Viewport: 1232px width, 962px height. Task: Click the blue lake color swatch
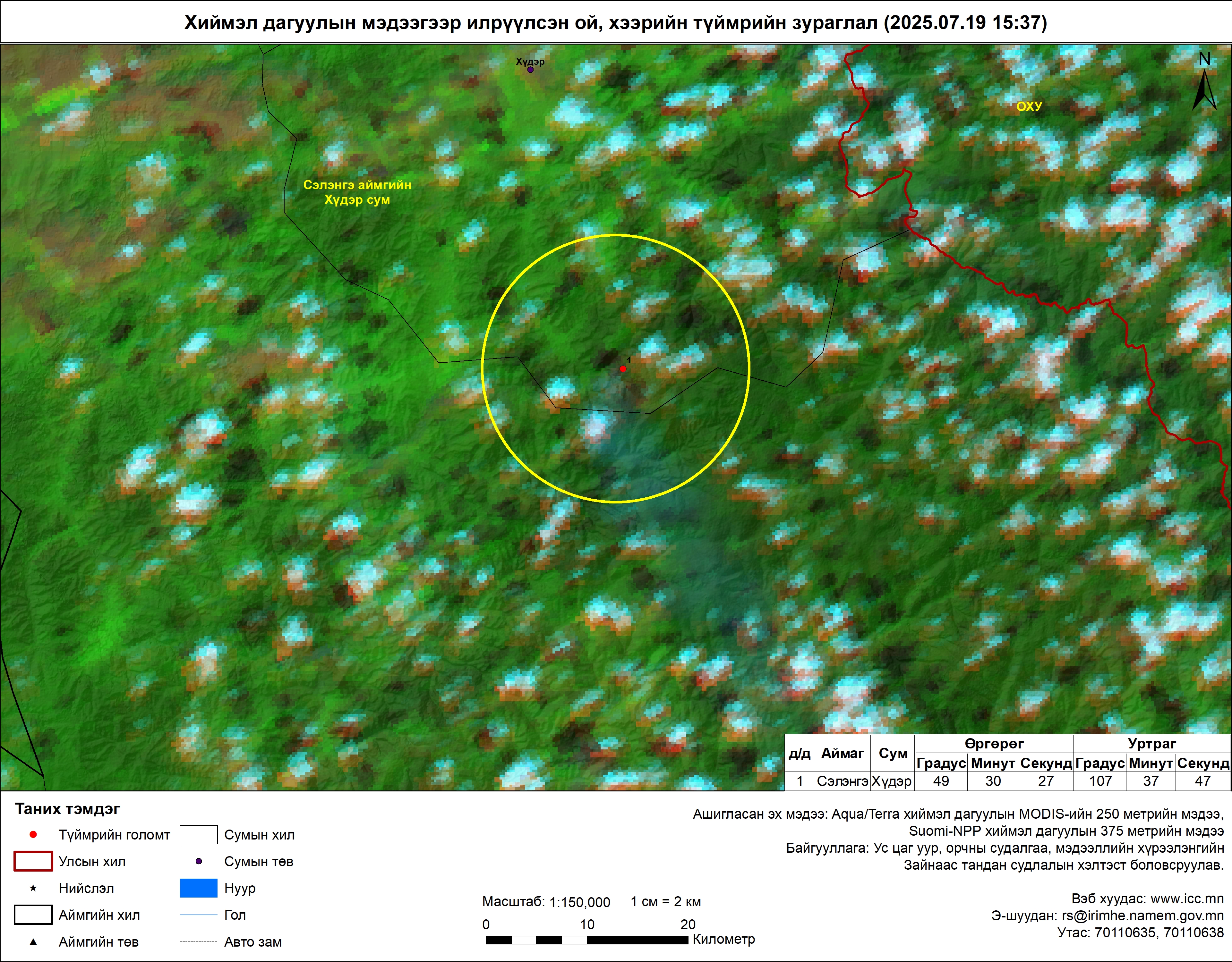199,888
